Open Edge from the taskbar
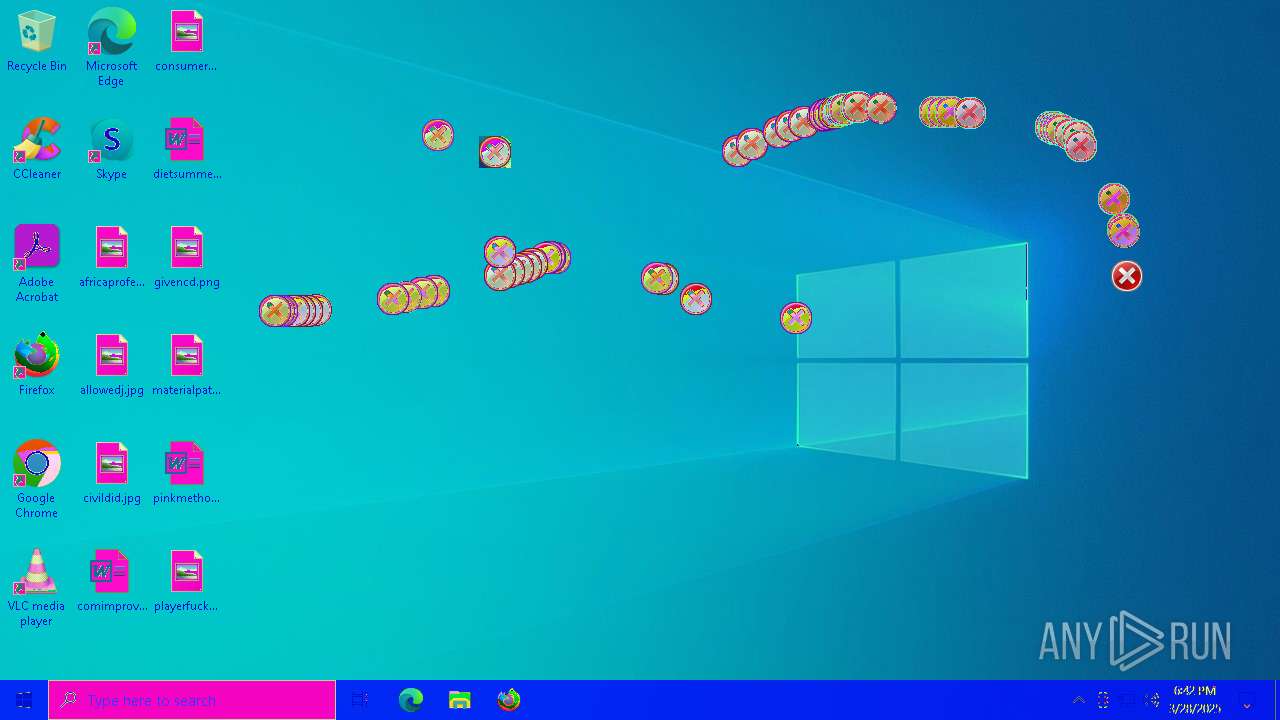The image size is (1280, 720). (x=411, y=700)
